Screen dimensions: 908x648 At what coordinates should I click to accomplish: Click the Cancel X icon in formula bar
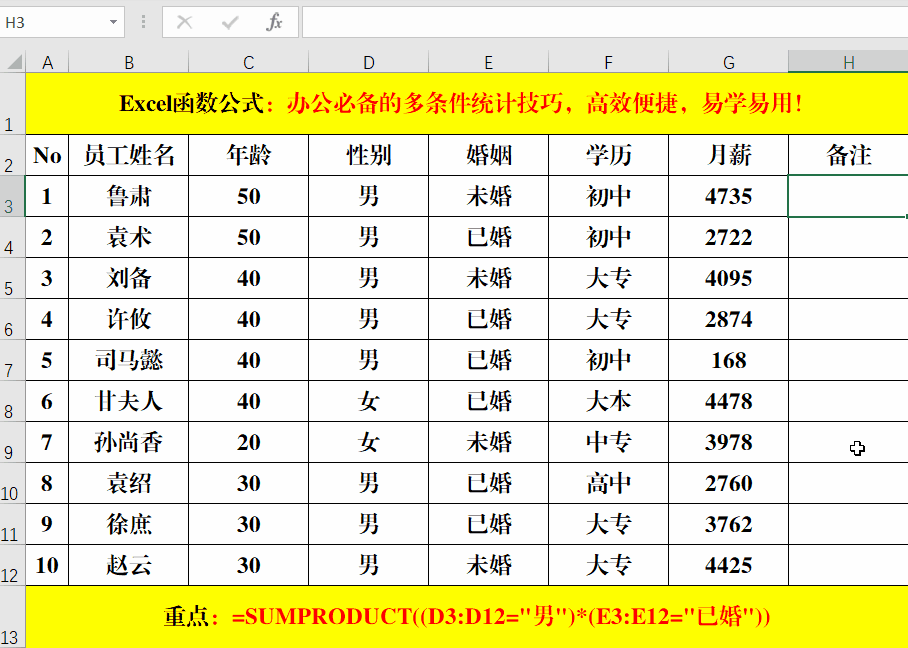[x=184, y=23]
